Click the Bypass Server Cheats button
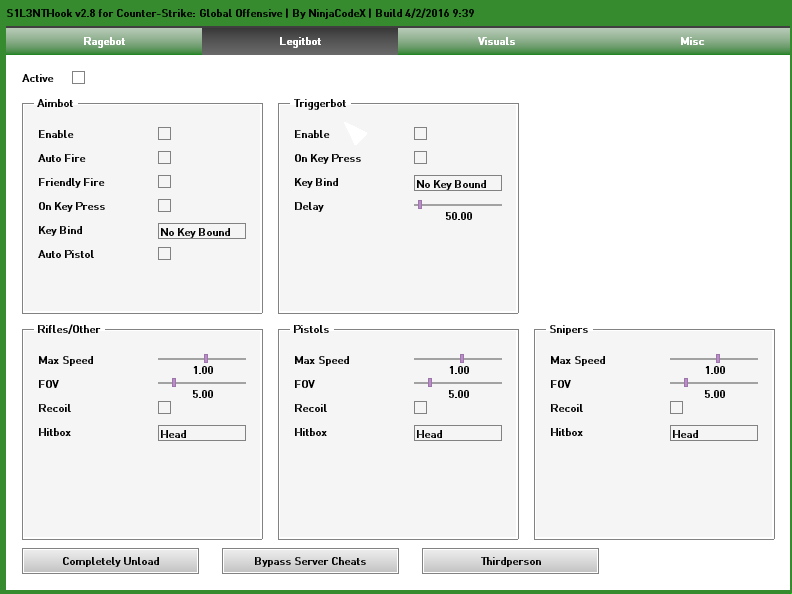Viewport: 792px width, 594px height. [x=310, y=561]
